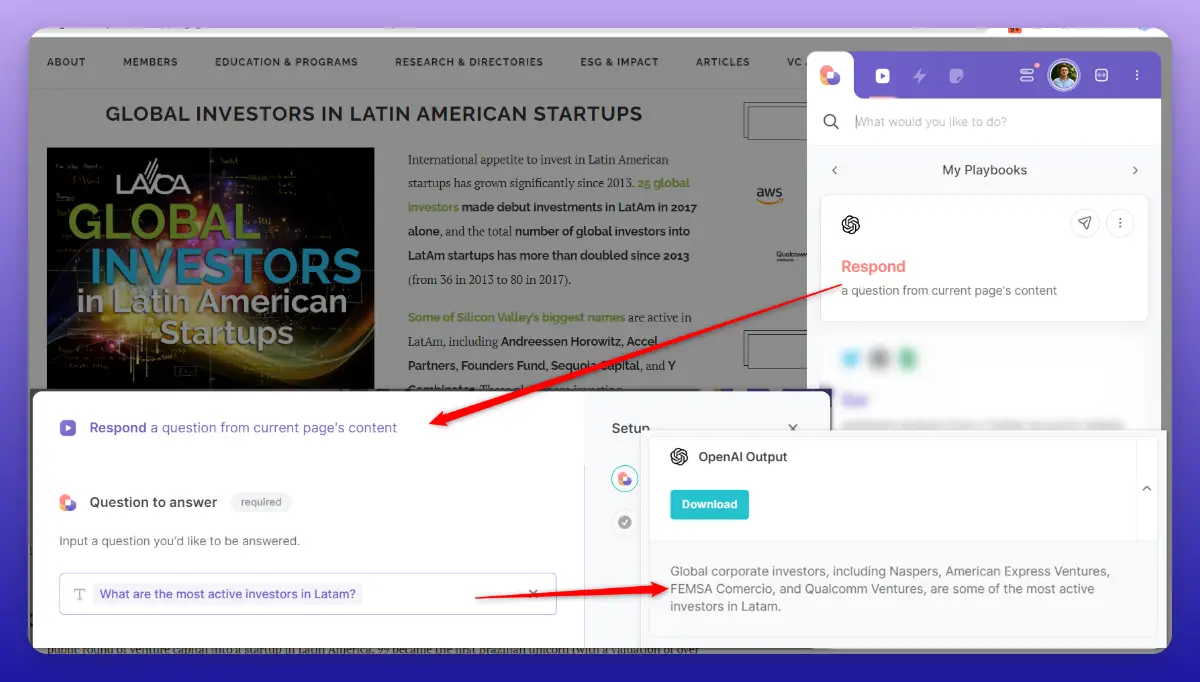This screenshot has height=682, width=1200.
Task: Open the activity toggles icon with notification dot
Action: click(x=1027, y=75)
